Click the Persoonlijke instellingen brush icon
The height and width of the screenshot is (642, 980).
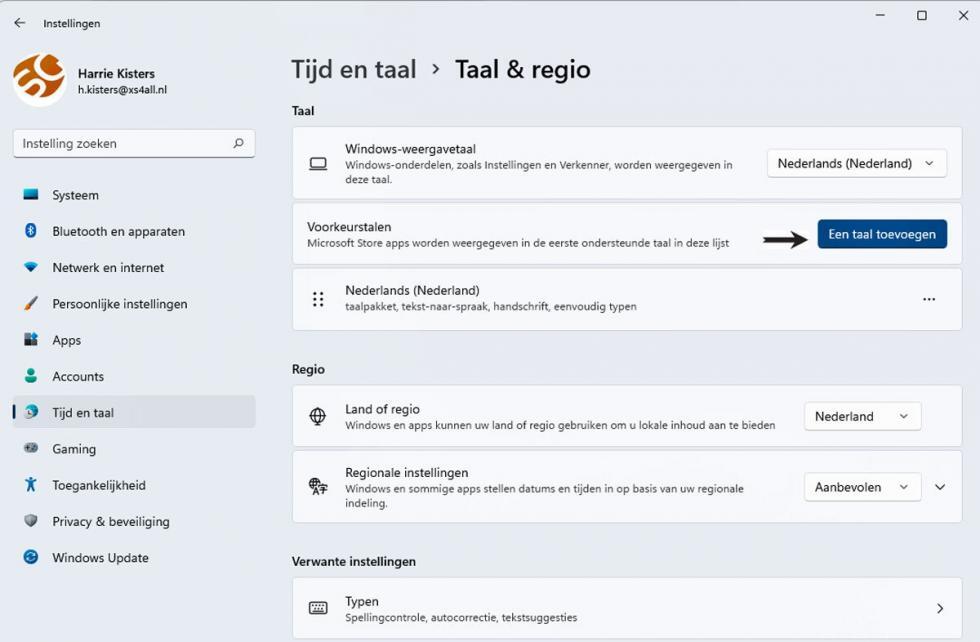(33, 303)
